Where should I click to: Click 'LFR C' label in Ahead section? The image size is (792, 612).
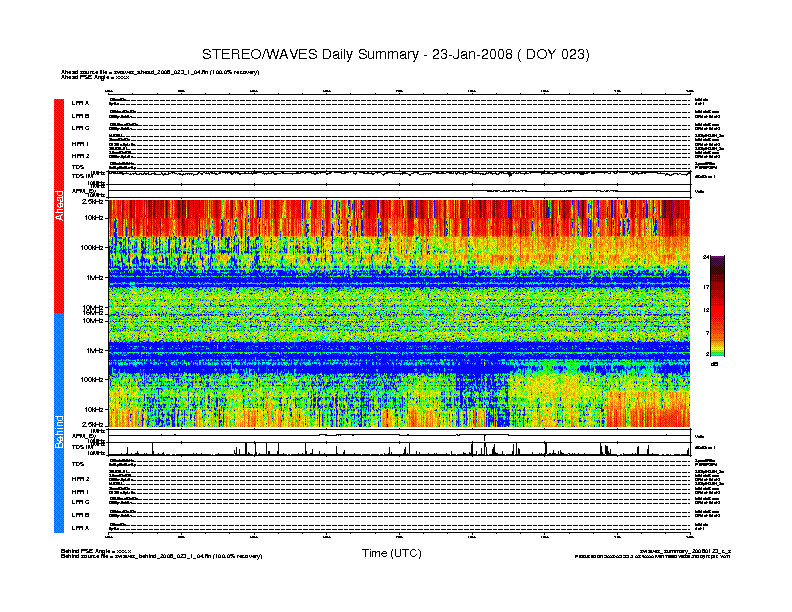point(80,128)
